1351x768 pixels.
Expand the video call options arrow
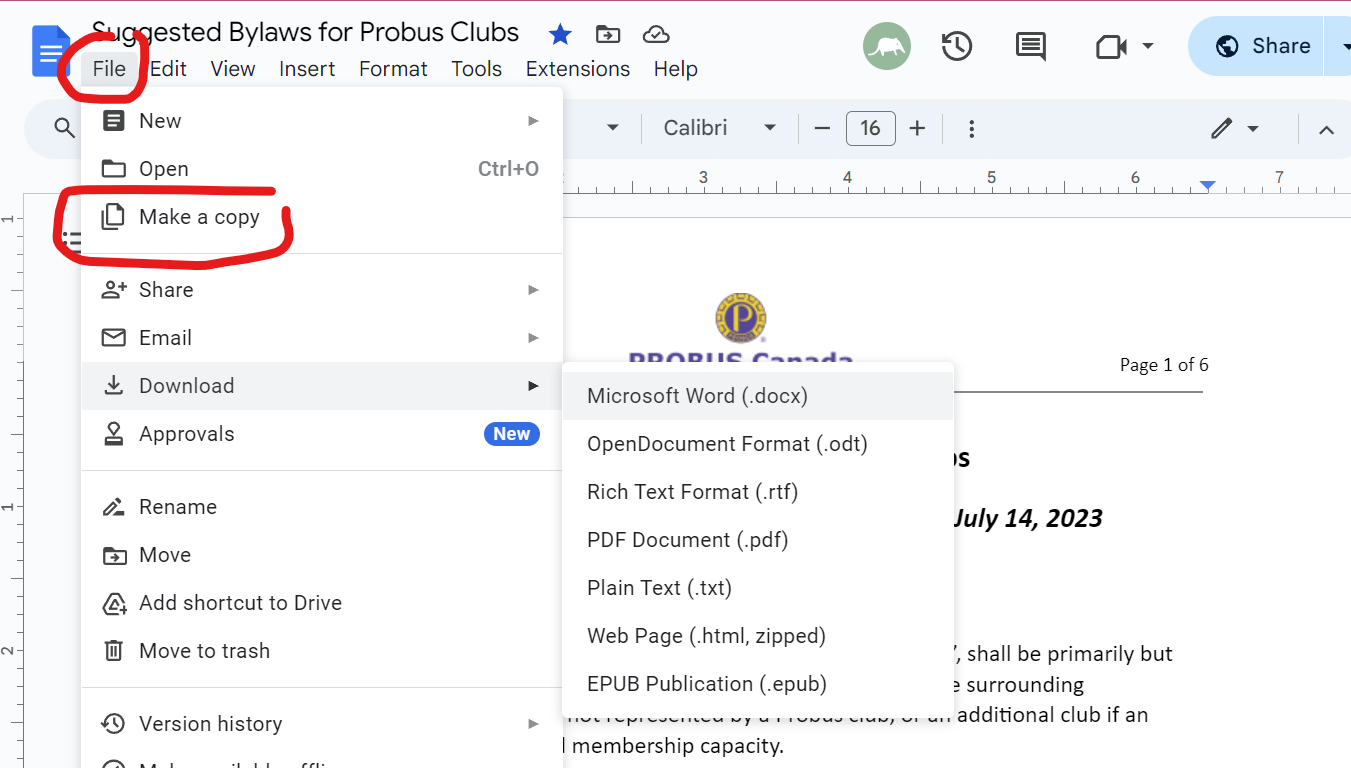[x=1147, y=46]
